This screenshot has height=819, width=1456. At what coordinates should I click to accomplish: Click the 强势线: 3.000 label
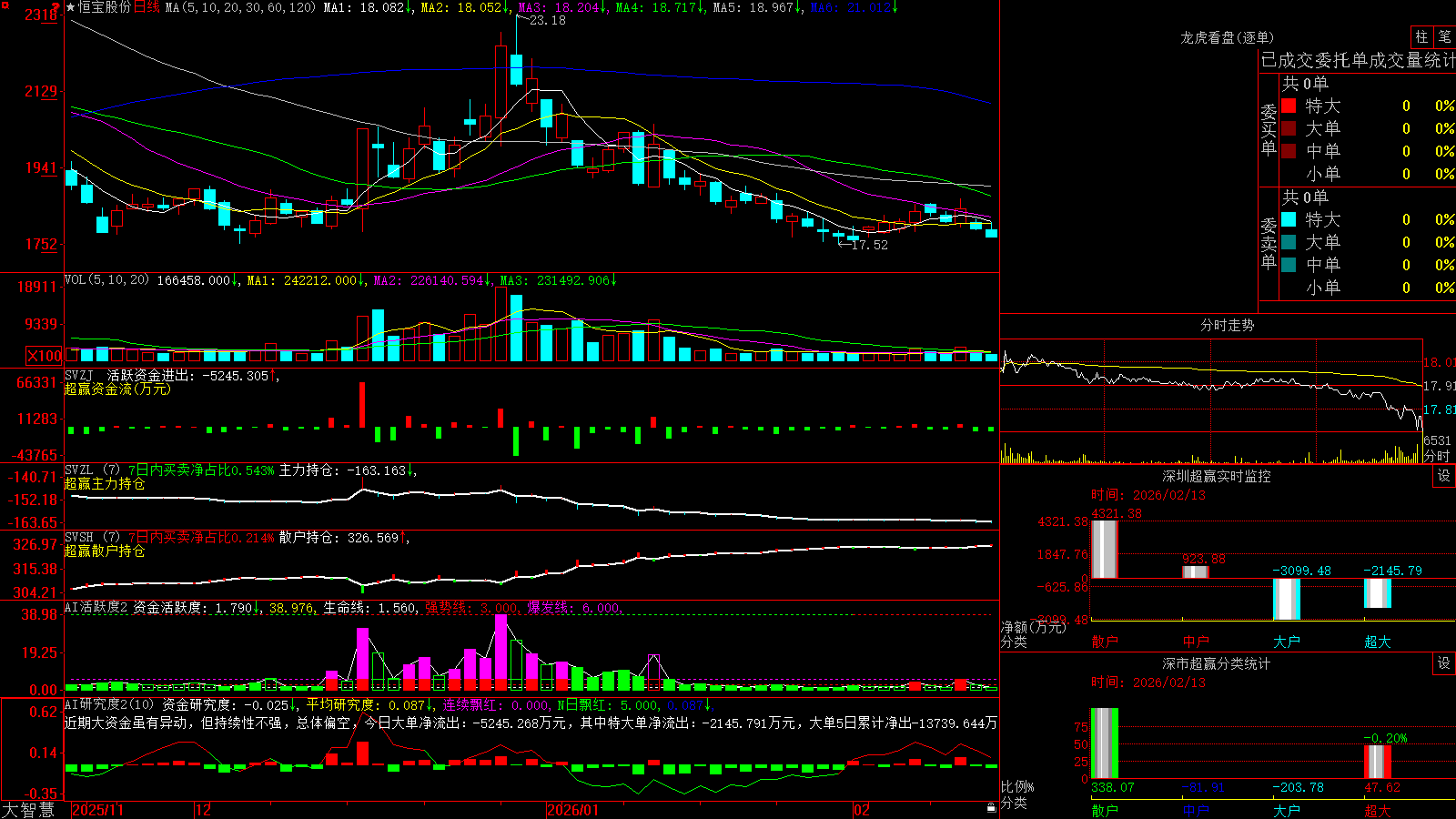472,607
